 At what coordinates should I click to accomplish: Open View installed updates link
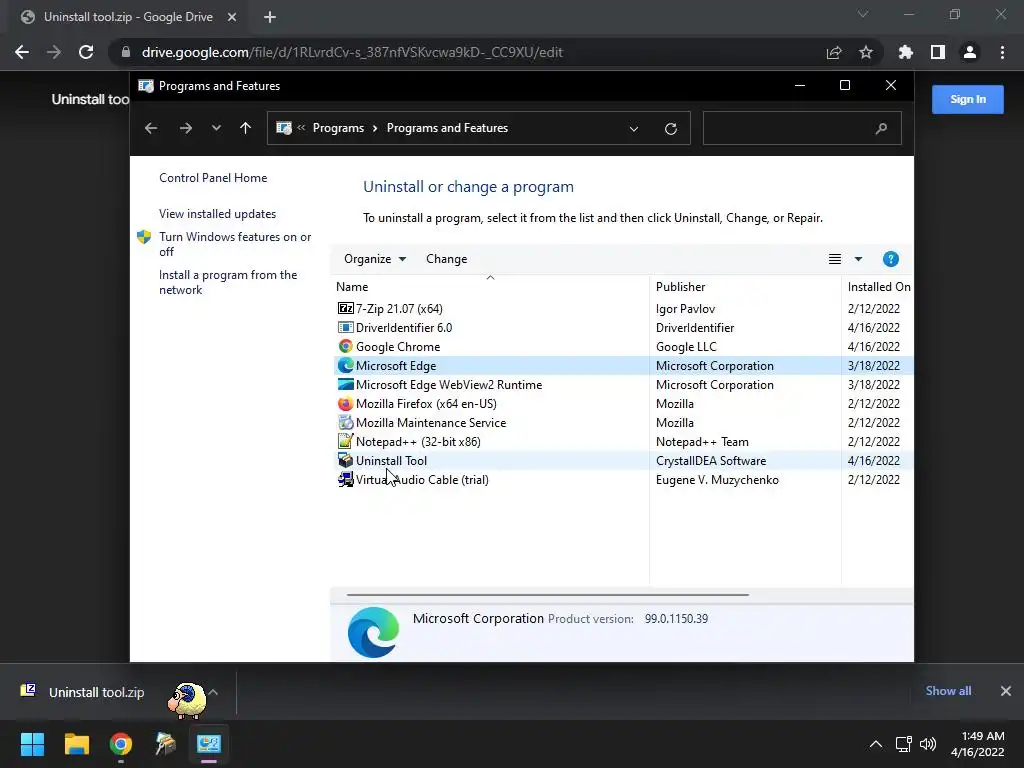pyautogui.click(x=217, y=214)
